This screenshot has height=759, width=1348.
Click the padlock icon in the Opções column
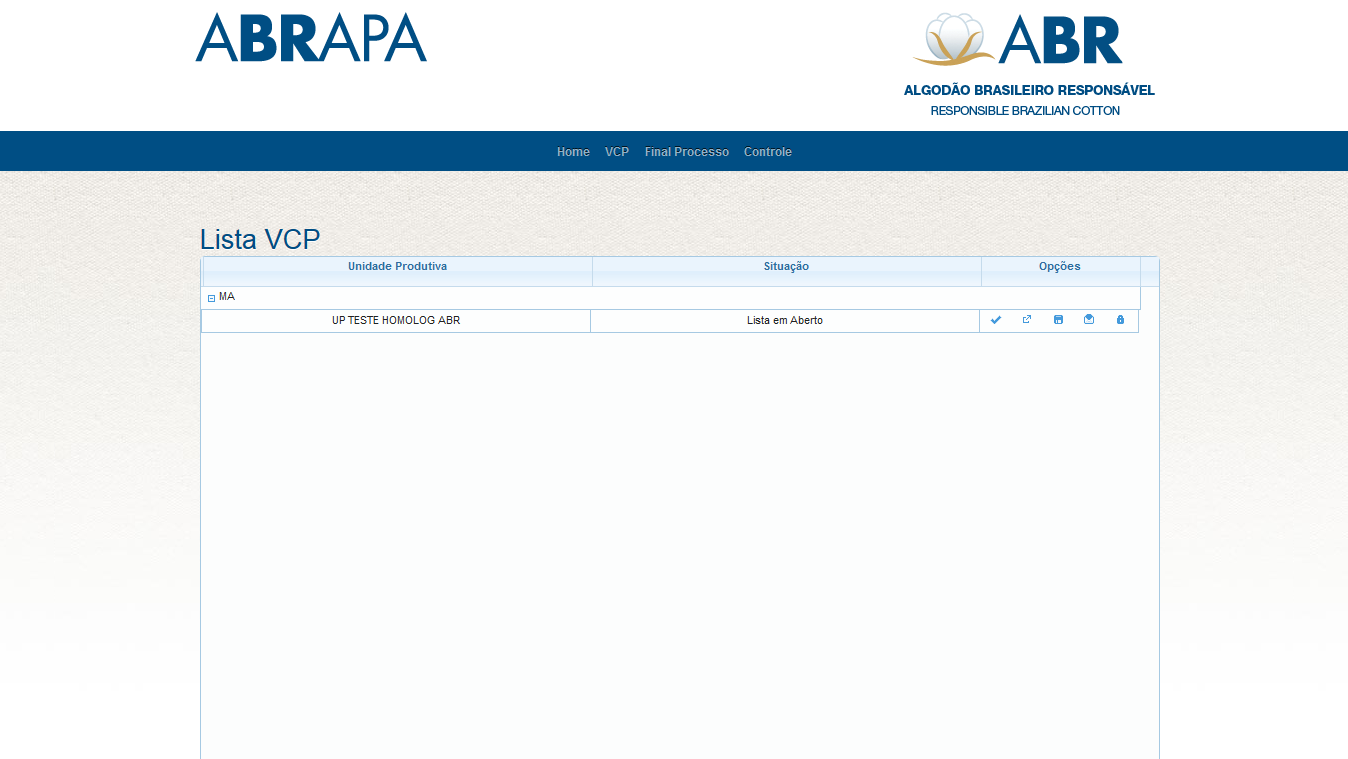[1120, 320]
